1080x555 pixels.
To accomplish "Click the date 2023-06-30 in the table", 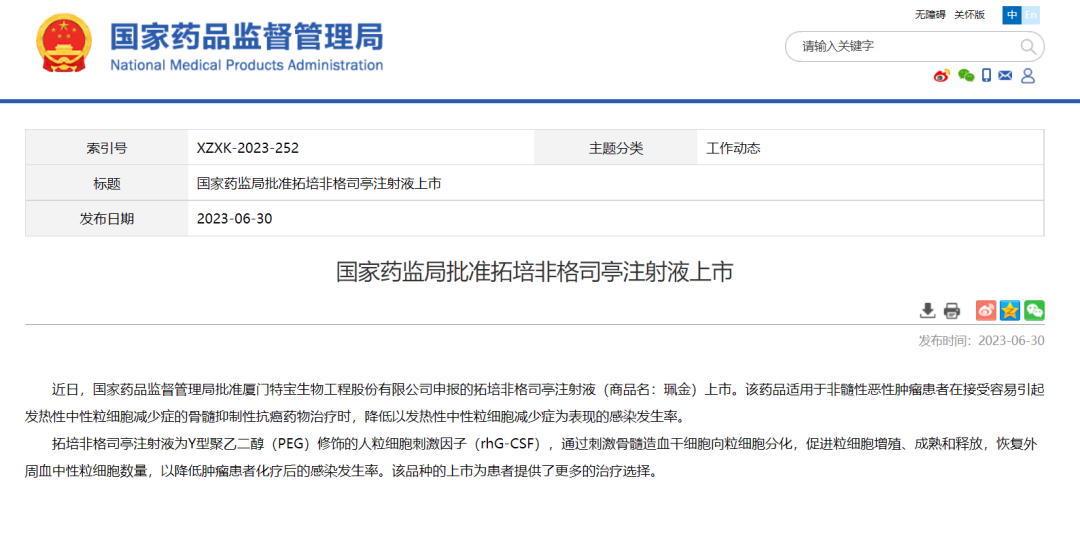I will (235, 219).
